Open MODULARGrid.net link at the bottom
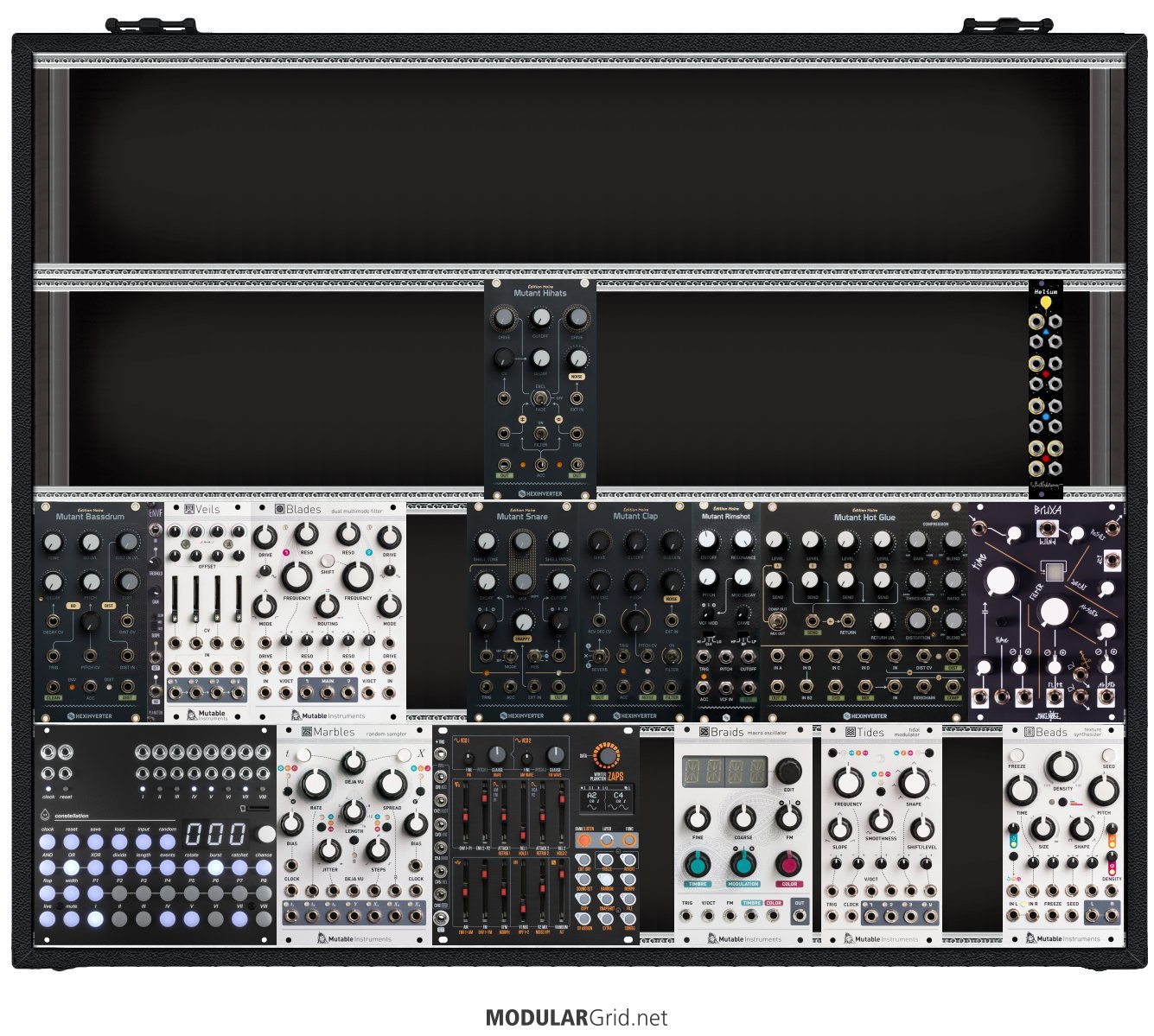1154x1036 pixels. [577, 1018]
